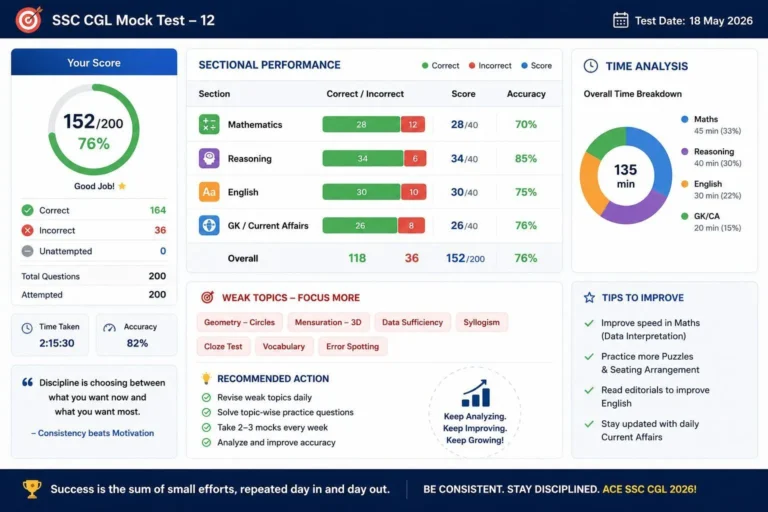Click check icon beside Analyze and improve accuracy
768x512 pixels.
pos(206,442)
